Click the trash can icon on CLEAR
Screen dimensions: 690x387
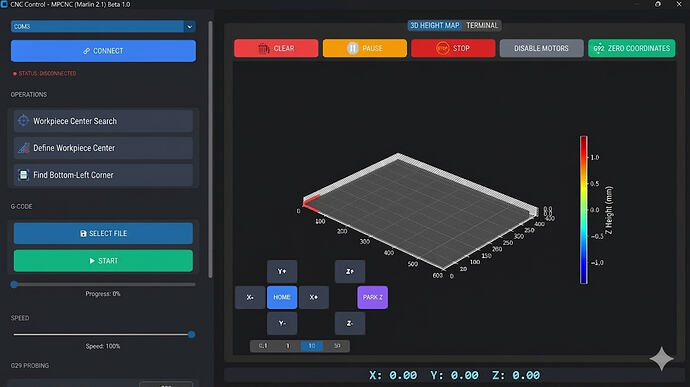pos(264,48)
